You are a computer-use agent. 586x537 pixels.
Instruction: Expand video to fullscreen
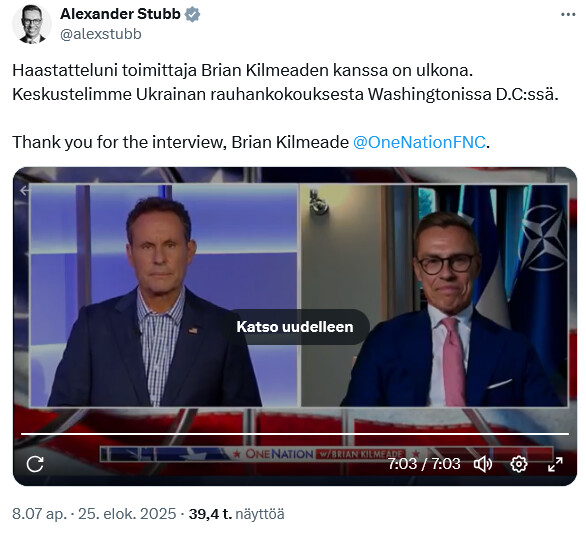coord(555,464)
